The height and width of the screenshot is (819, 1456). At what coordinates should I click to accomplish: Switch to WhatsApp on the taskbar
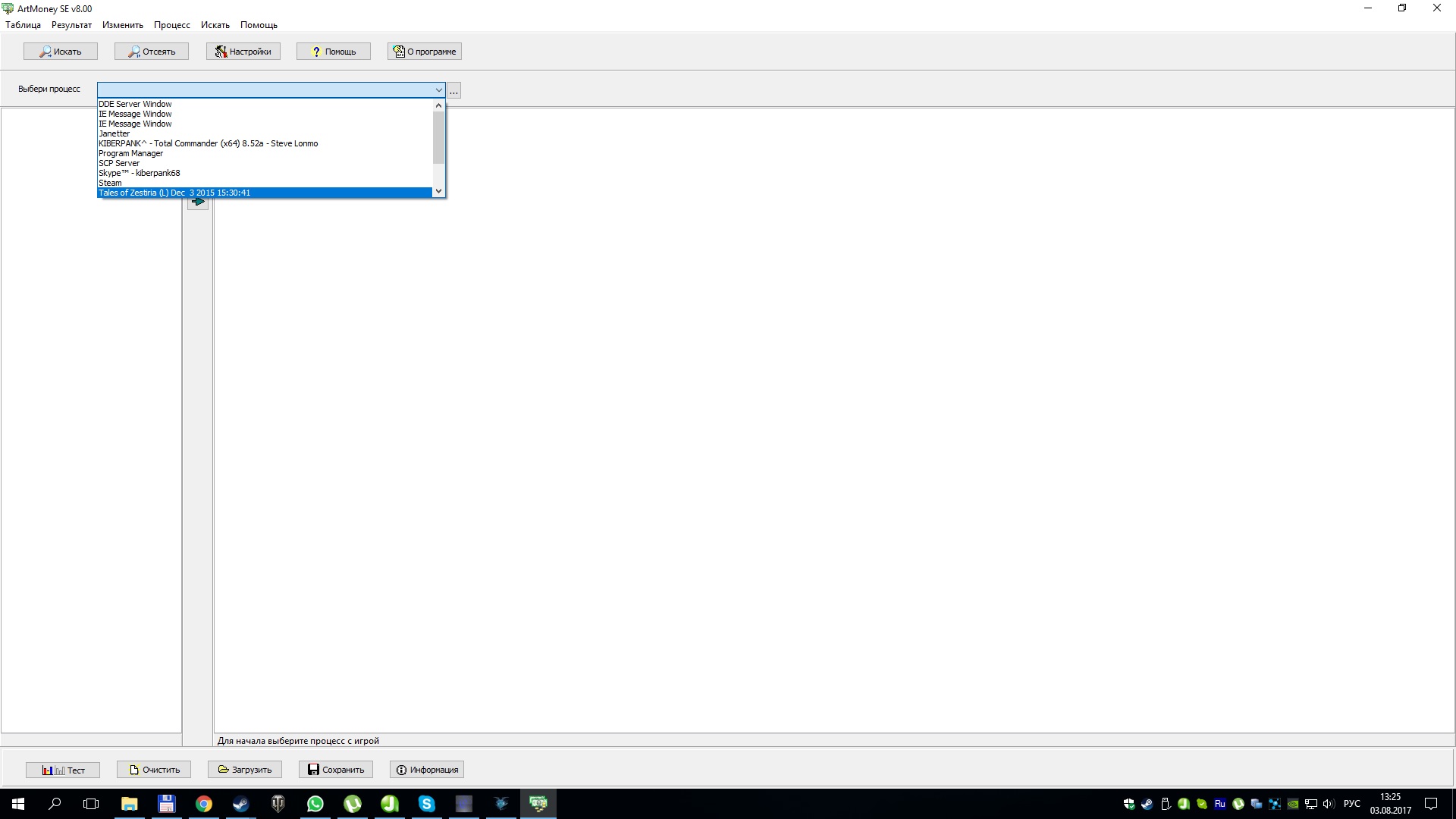315,804
